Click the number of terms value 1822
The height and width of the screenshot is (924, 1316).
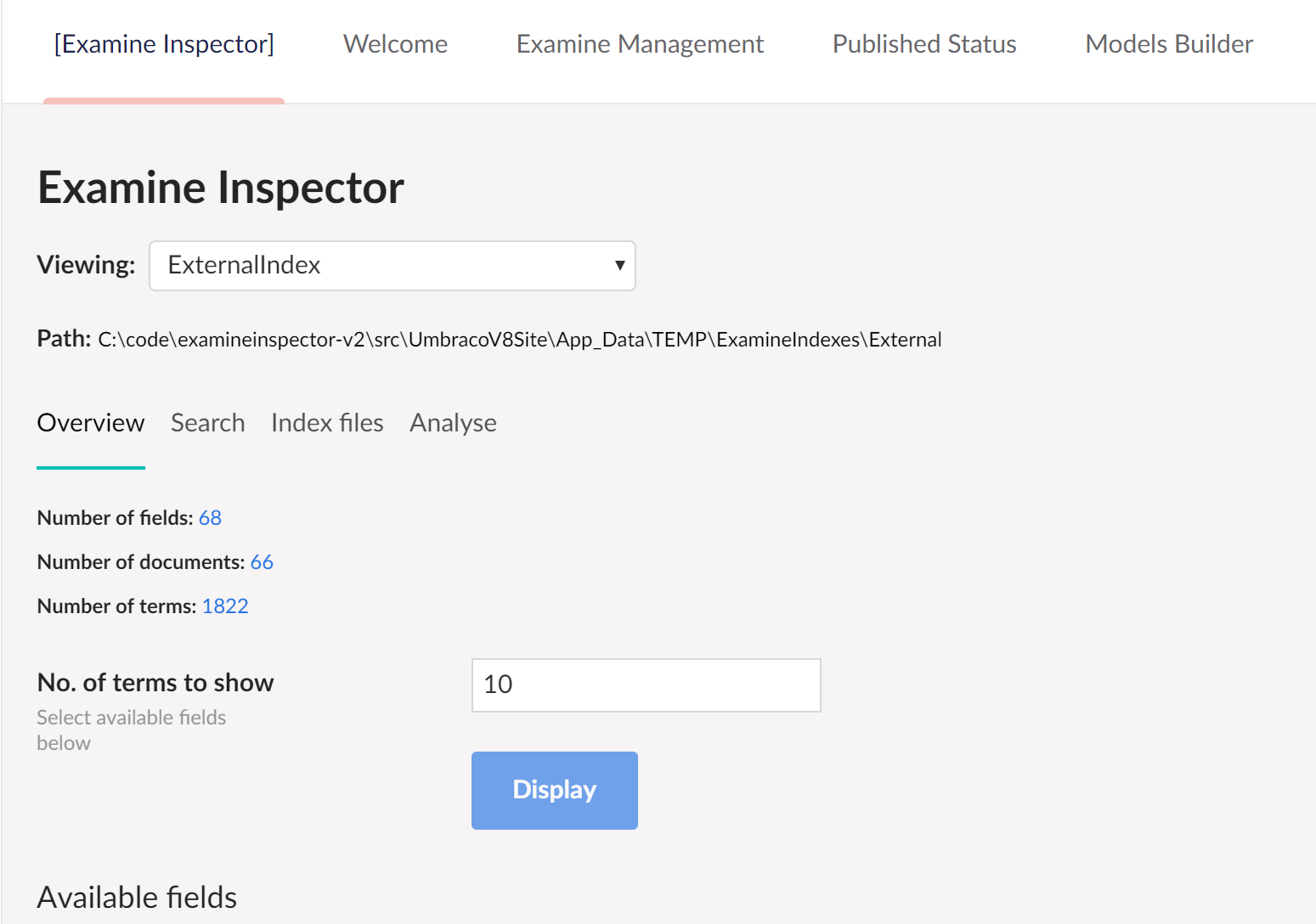[x=225, y=606]
